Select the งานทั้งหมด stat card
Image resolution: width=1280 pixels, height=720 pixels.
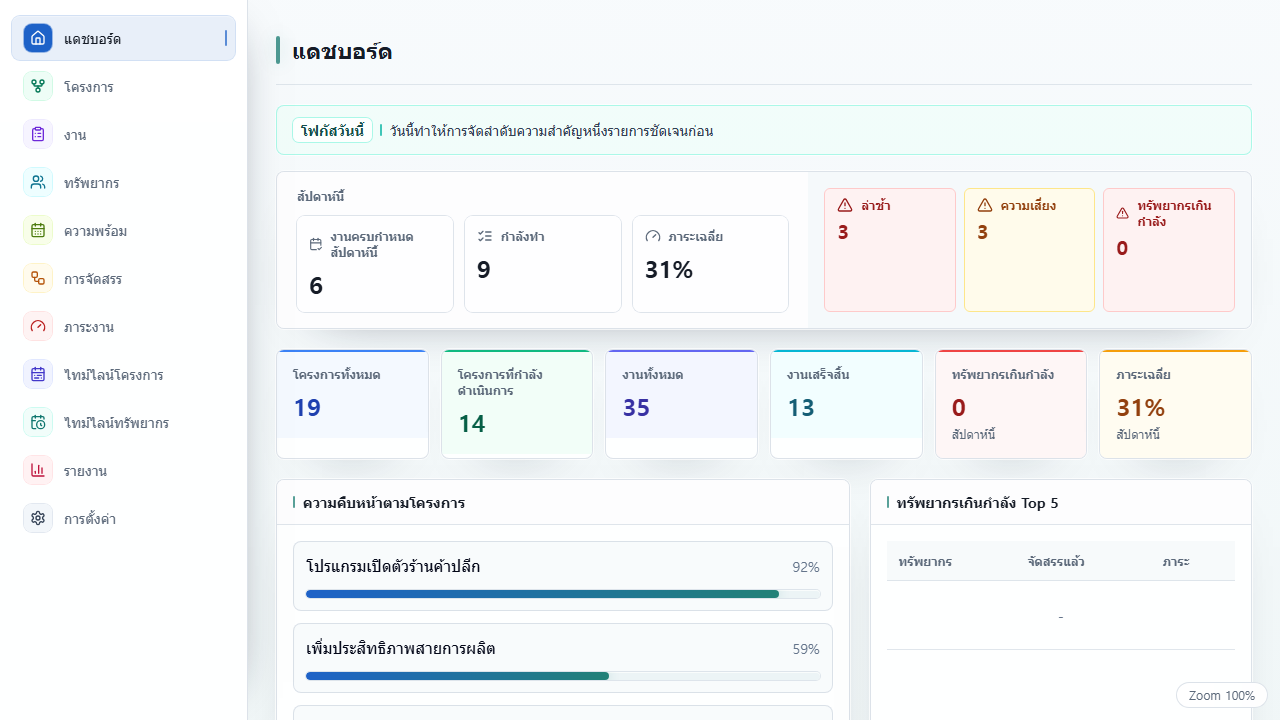(681, 404)
